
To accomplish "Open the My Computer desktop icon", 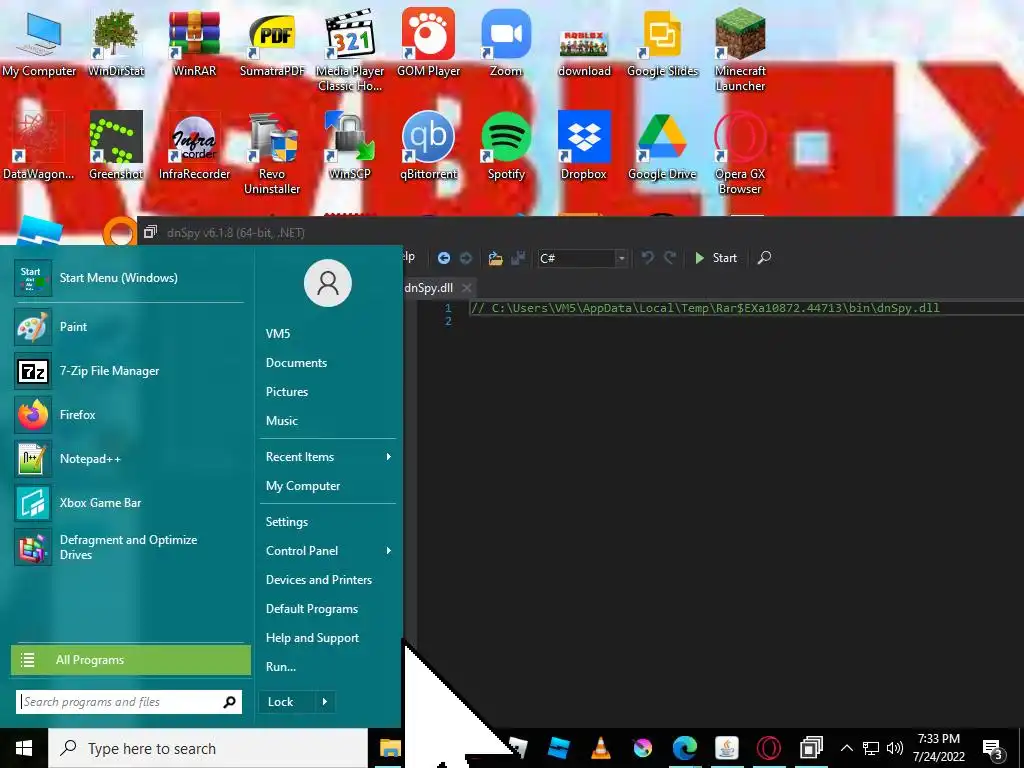I will point(39,42).
